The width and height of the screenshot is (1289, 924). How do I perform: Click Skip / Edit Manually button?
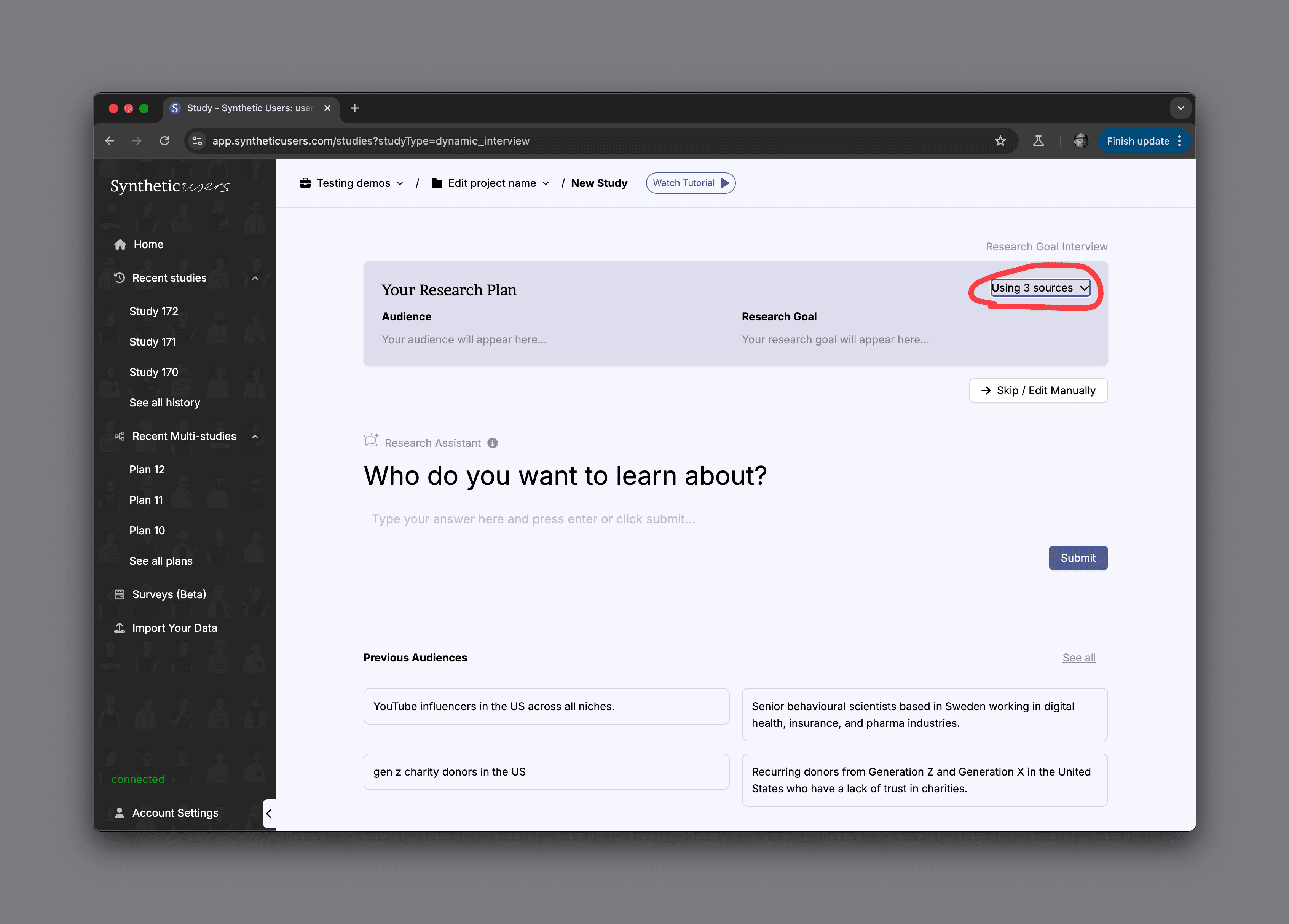(1038, 390)
